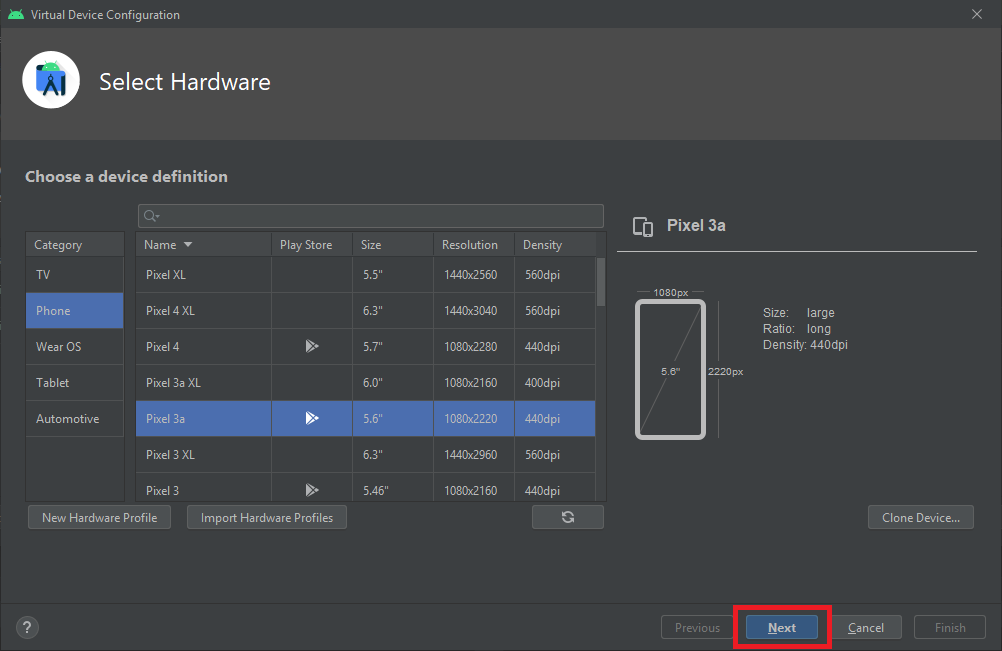Click the Pixel 3a preview outline
The height and width of the screenshot is (651, 1002).
(x=670, y=369)
